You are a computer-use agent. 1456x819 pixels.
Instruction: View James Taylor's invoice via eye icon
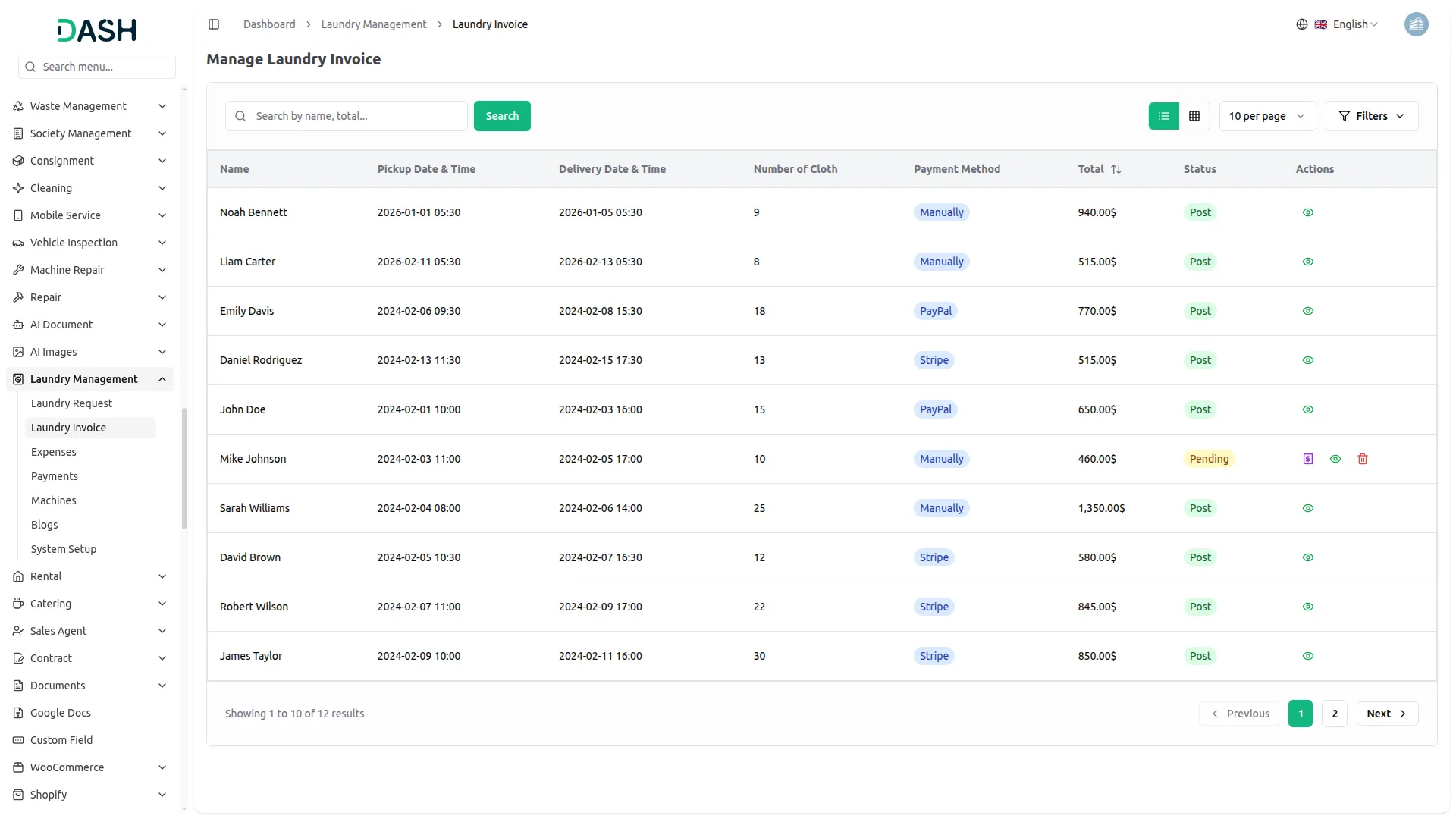1308,655
